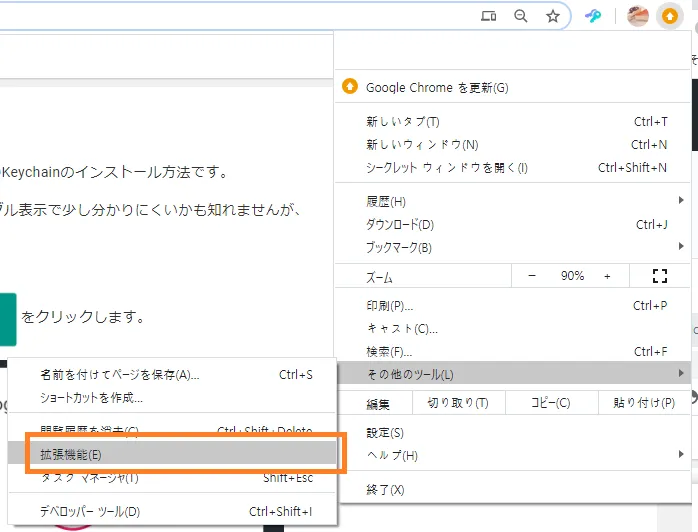The width and height of the screenshot is (698, 532).
Task: Click the orange update icon beside Google Chrome を更新
Action: click(349, 86)
